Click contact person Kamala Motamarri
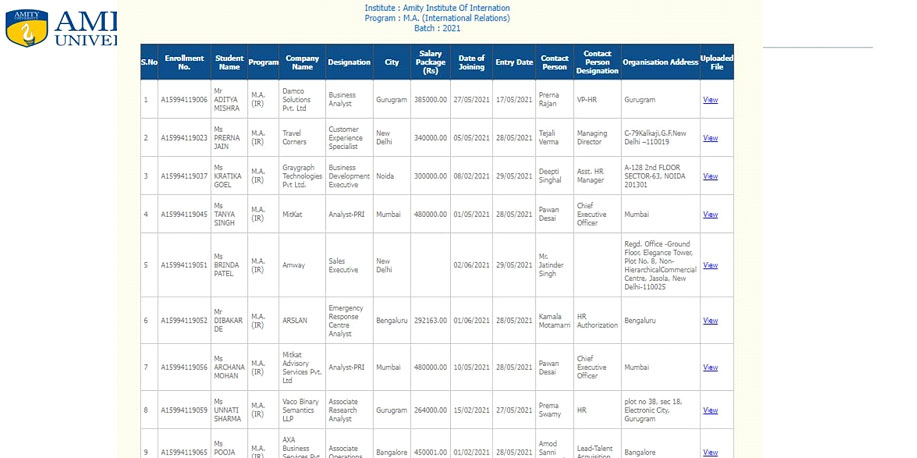Viewport: 917px width, 458px height. click(554, 321)
